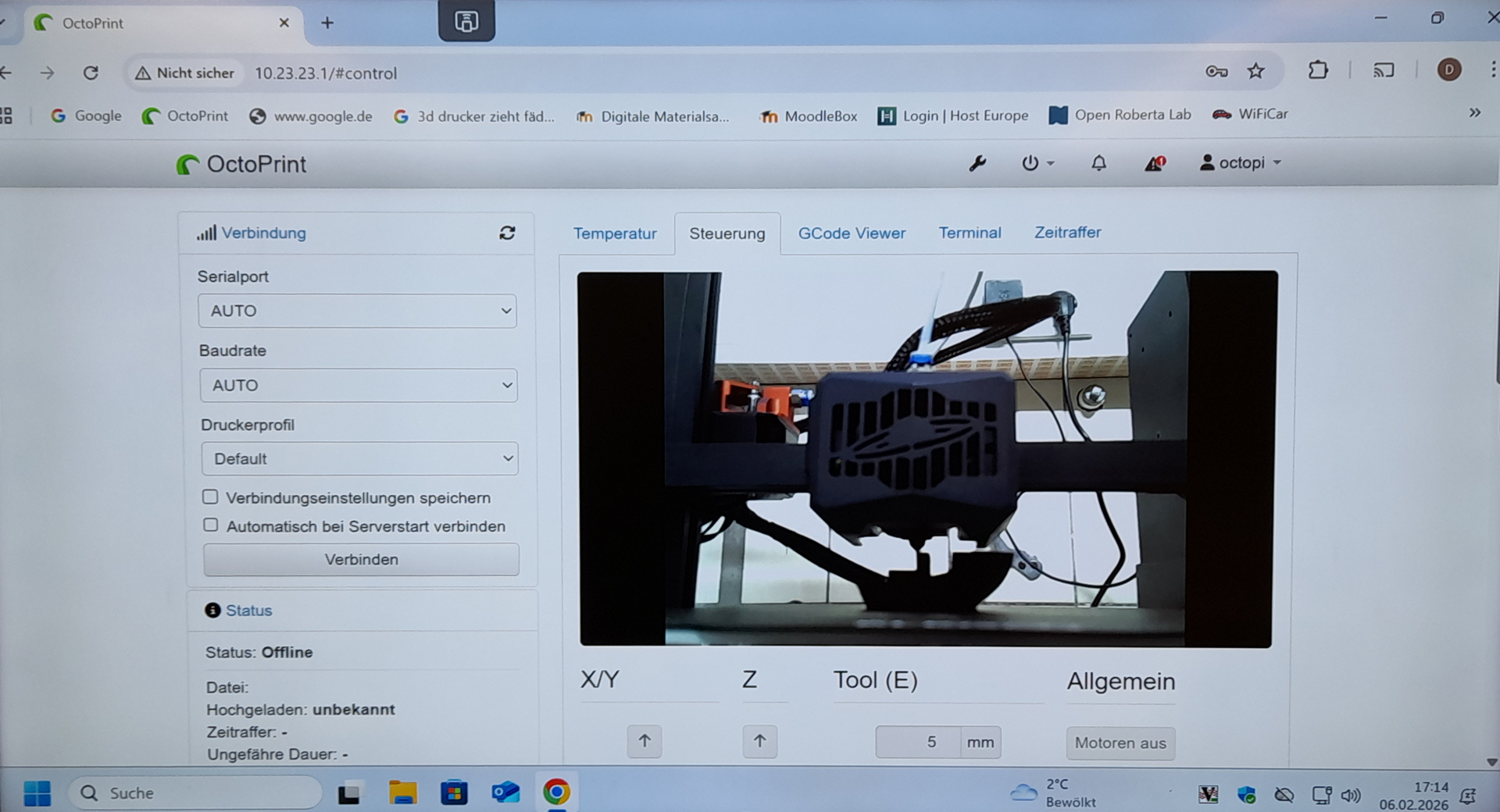This screenshot has width=1500, height=812.
Task: Refresh the connection ports list
Action: (507, 233)
